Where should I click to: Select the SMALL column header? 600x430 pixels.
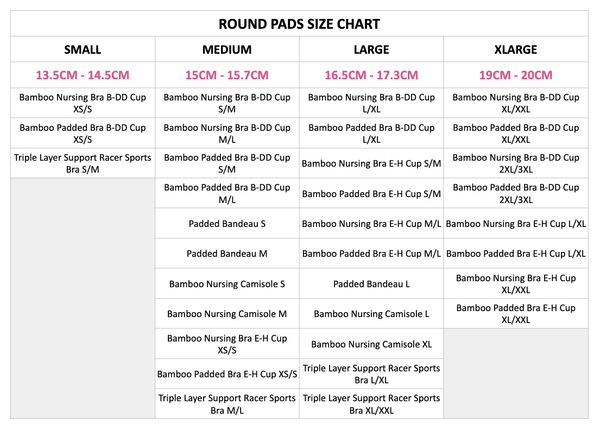click(83, 49)
